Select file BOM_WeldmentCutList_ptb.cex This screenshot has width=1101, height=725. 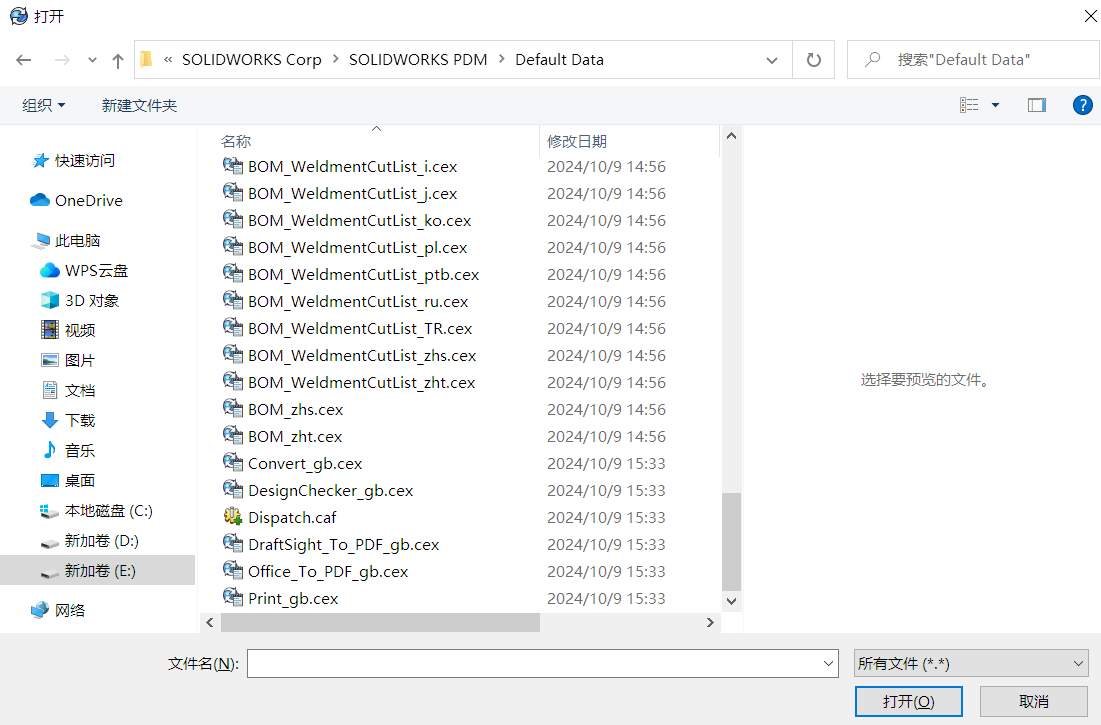[x=364, y=275]
